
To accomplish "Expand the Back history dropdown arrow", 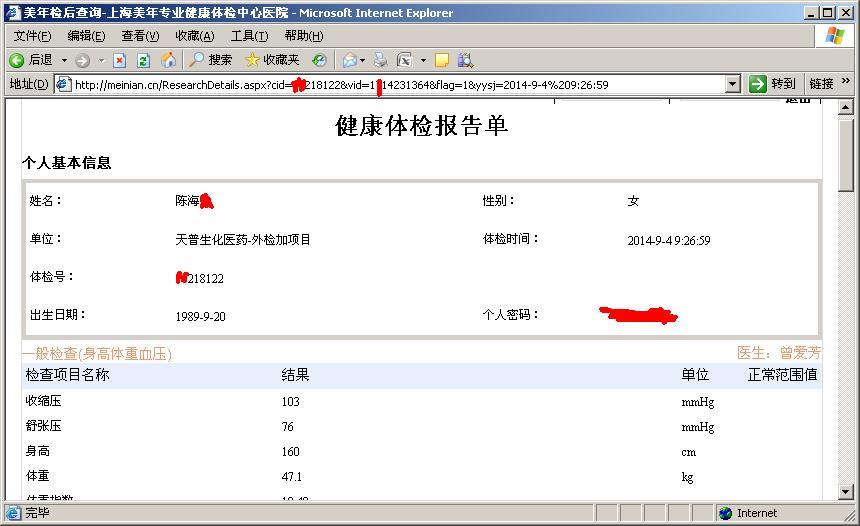I will (64, 60).
